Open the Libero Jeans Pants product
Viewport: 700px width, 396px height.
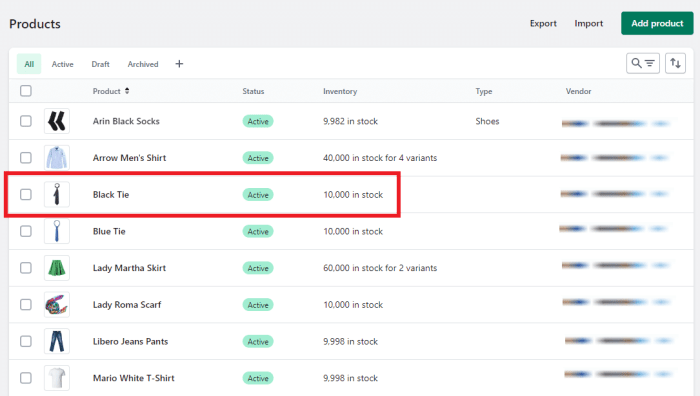[130, 341]
